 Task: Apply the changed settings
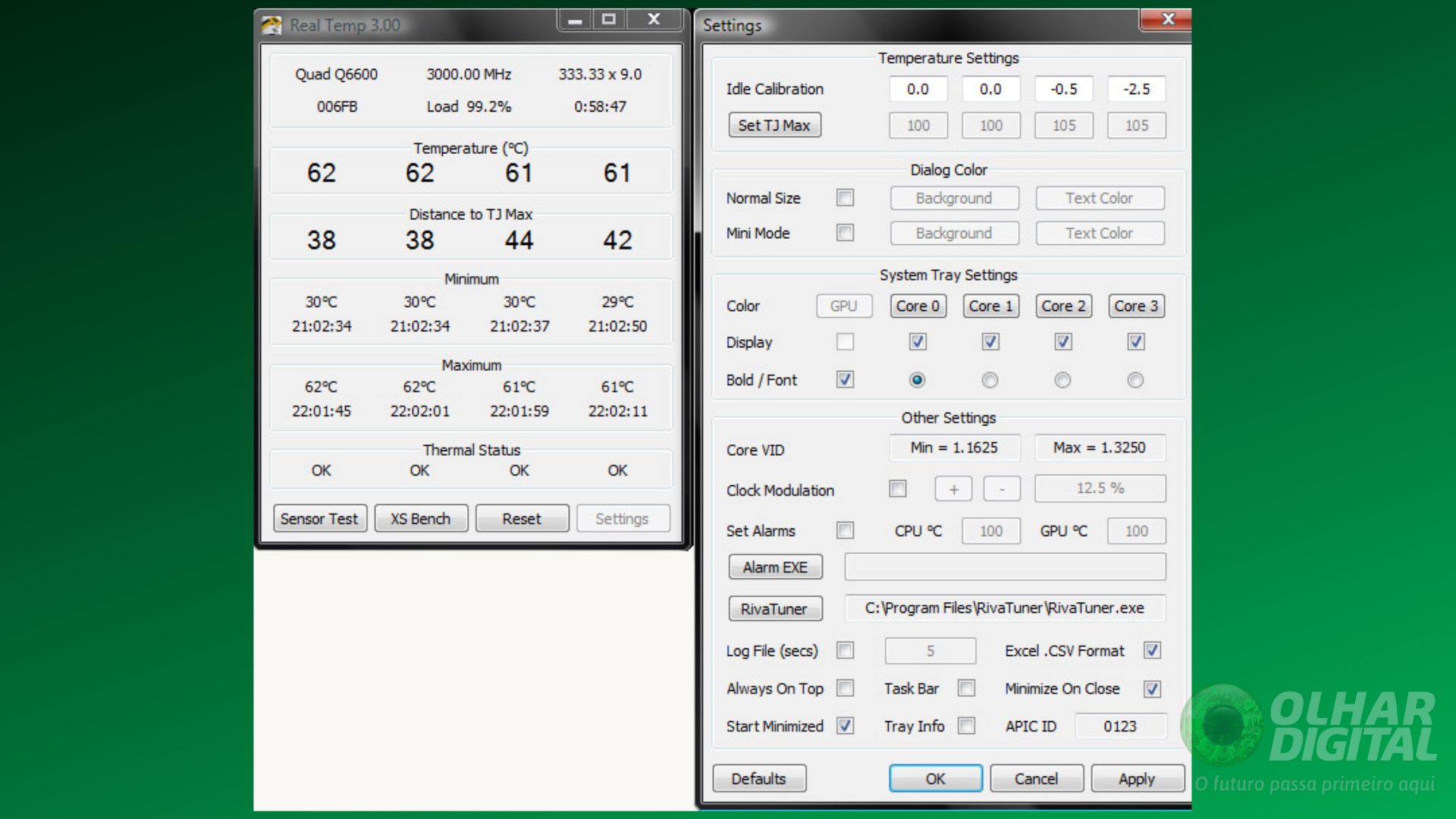point(1137,778)
